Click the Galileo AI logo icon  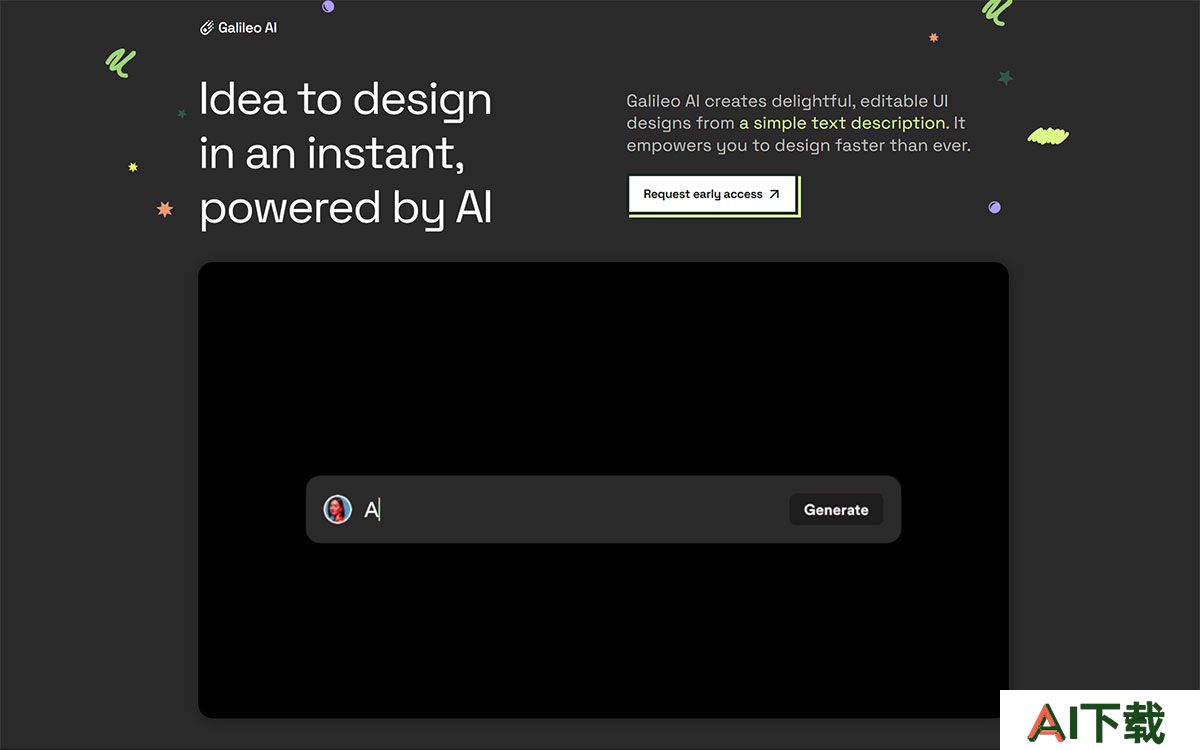(207, 28)
